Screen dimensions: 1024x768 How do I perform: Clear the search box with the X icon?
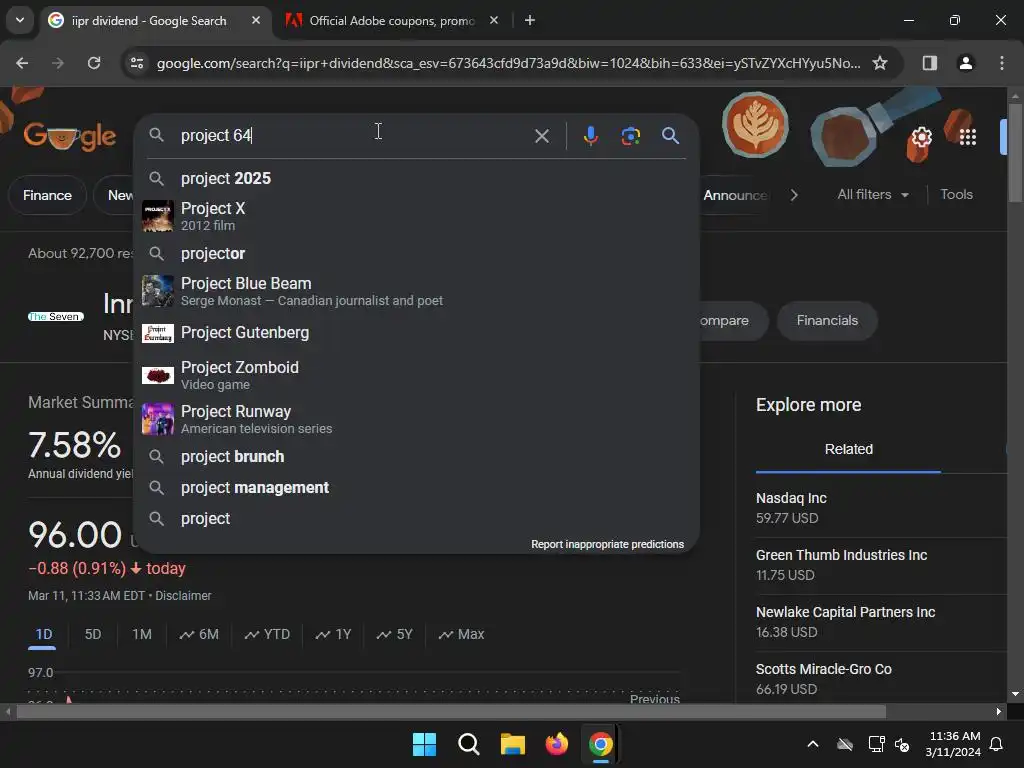click(541, 136)
